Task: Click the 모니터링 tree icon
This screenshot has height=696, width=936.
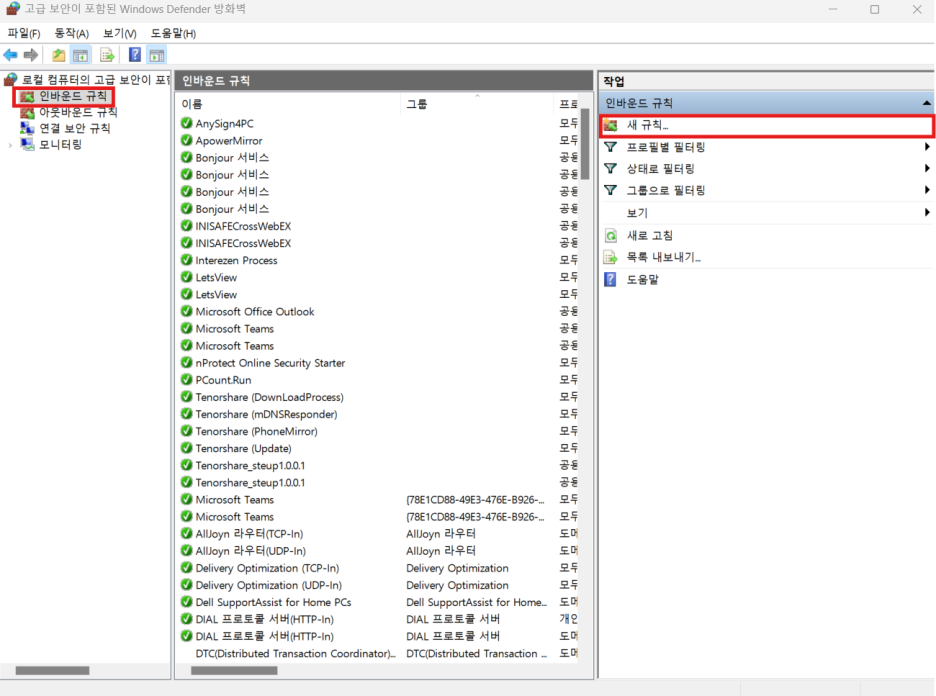Action: coord(27,144)
